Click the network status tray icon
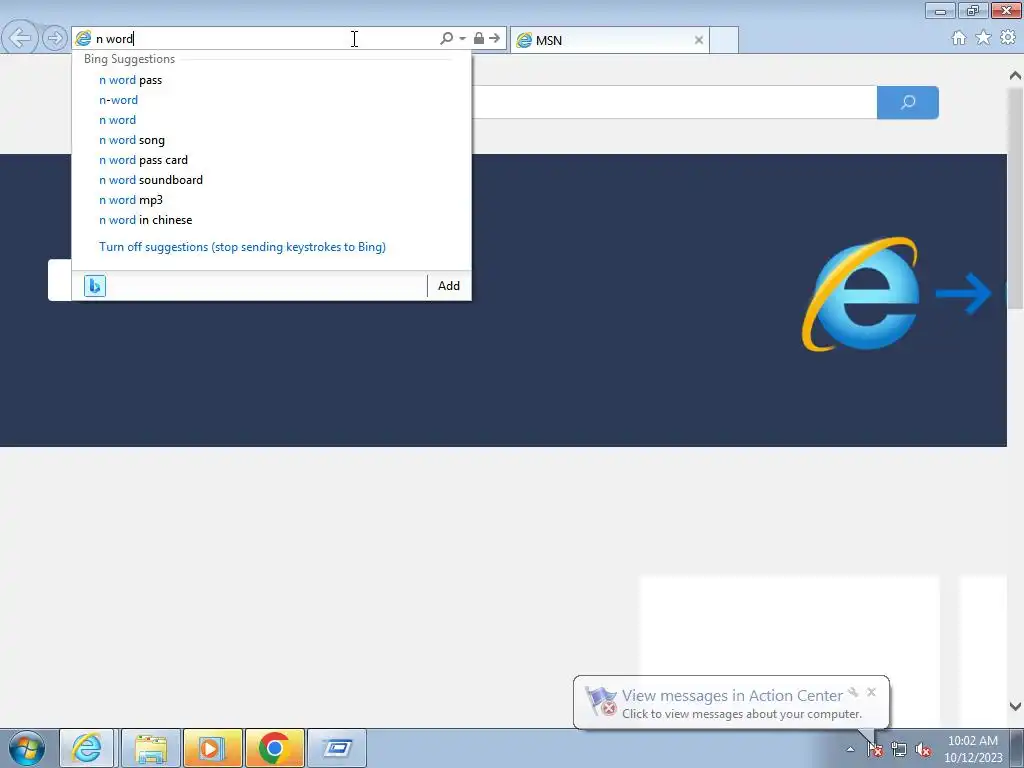The image size is (1024, 768). pos(899,749)
